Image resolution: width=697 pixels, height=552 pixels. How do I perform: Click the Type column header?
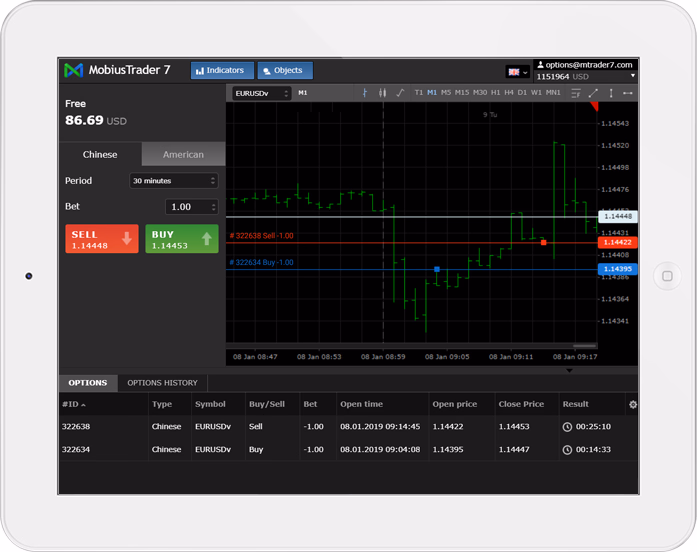point(162,404)
